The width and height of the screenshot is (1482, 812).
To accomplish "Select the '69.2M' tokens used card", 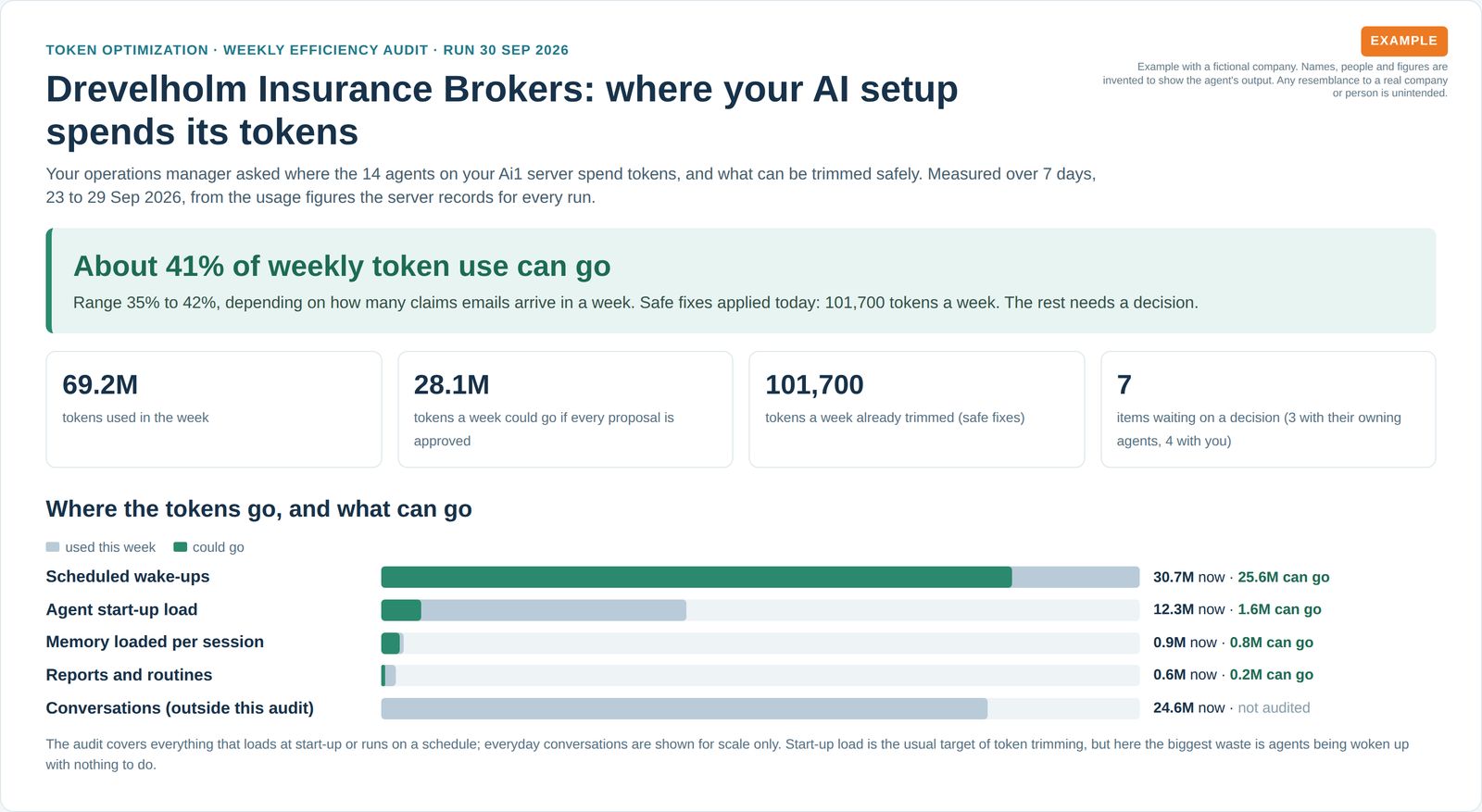I will tap(214, 409).
